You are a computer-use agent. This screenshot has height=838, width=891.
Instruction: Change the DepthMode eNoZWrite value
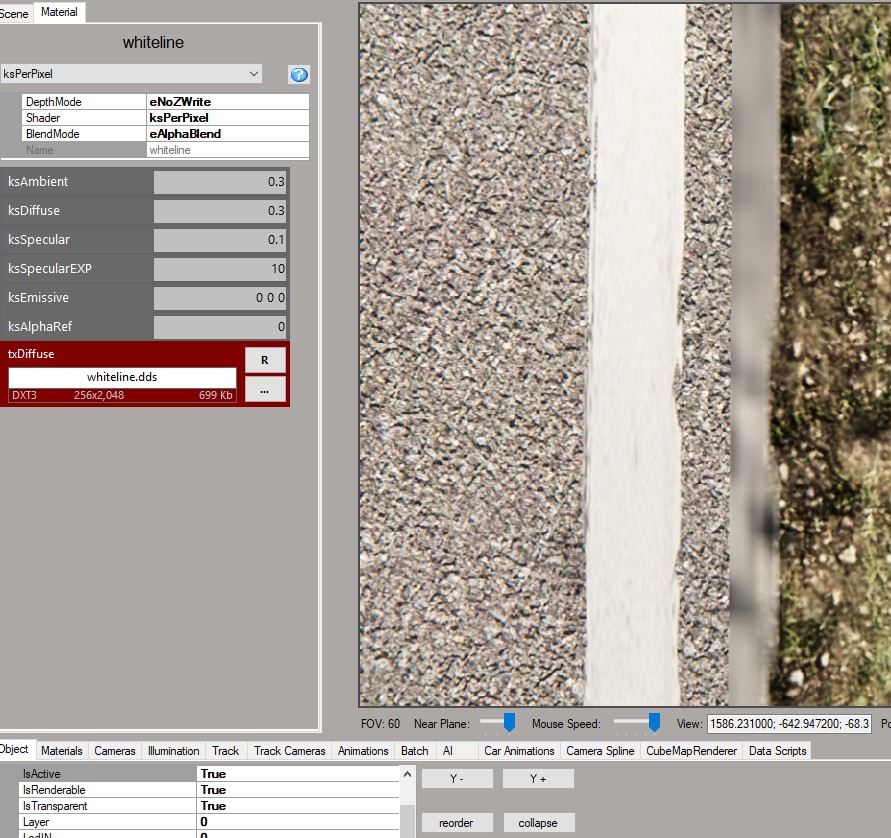click(x=227, y=102)
